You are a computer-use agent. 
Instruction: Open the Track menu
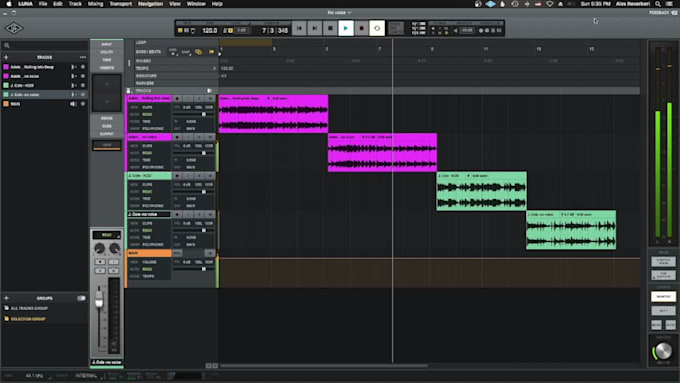coord(75,4)
